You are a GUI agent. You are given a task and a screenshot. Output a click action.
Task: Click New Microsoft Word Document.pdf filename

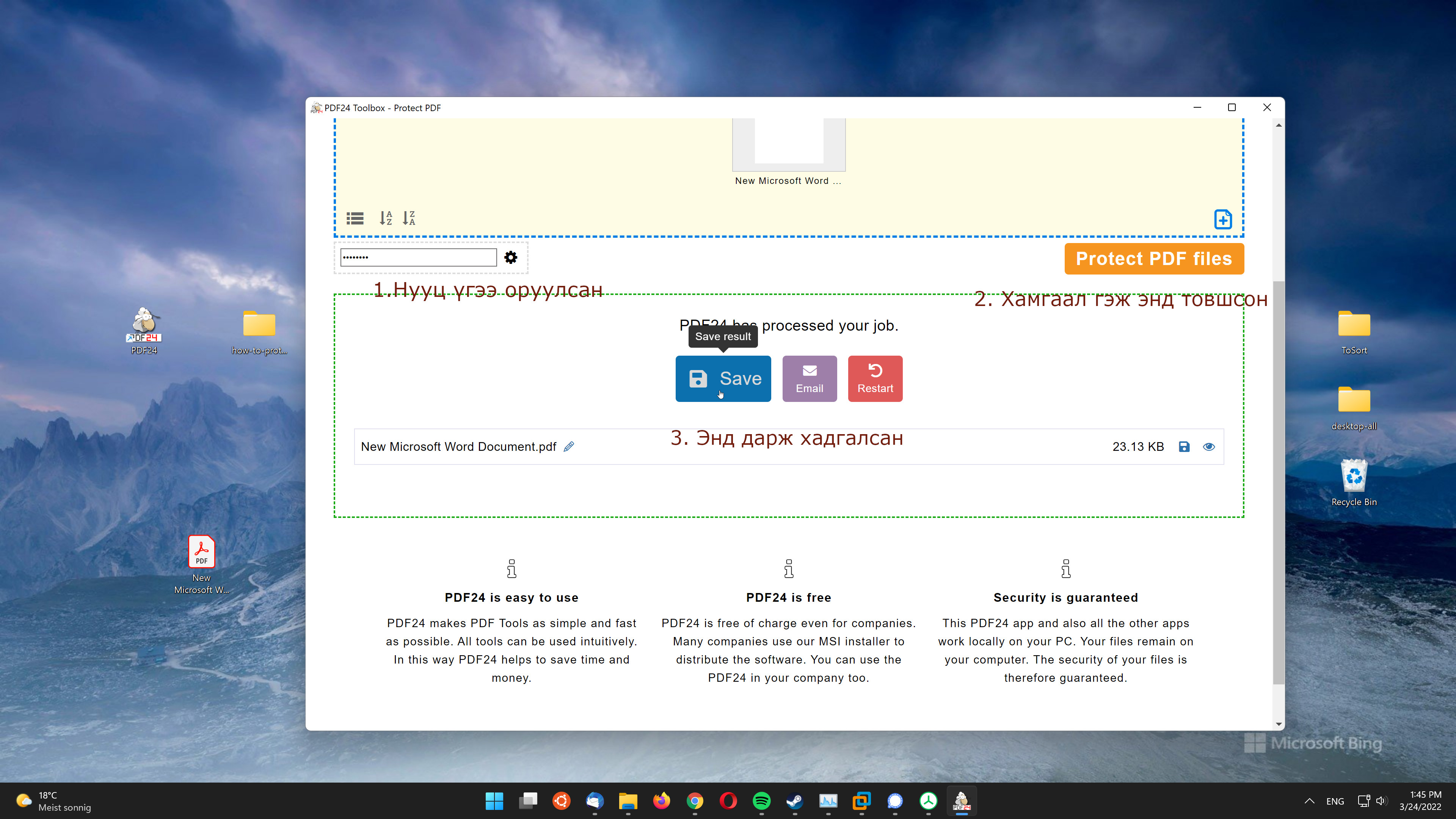pyautogui.click(x=458, y=447)
